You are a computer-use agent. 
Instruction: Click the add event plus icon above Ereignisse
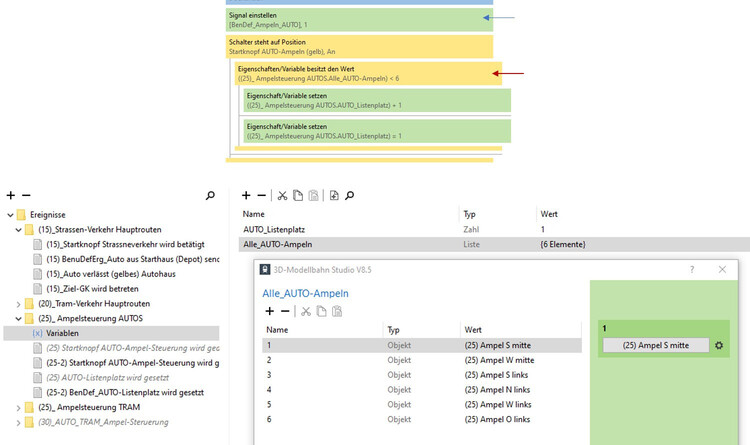pyautogui.click(x=10, y=196)
